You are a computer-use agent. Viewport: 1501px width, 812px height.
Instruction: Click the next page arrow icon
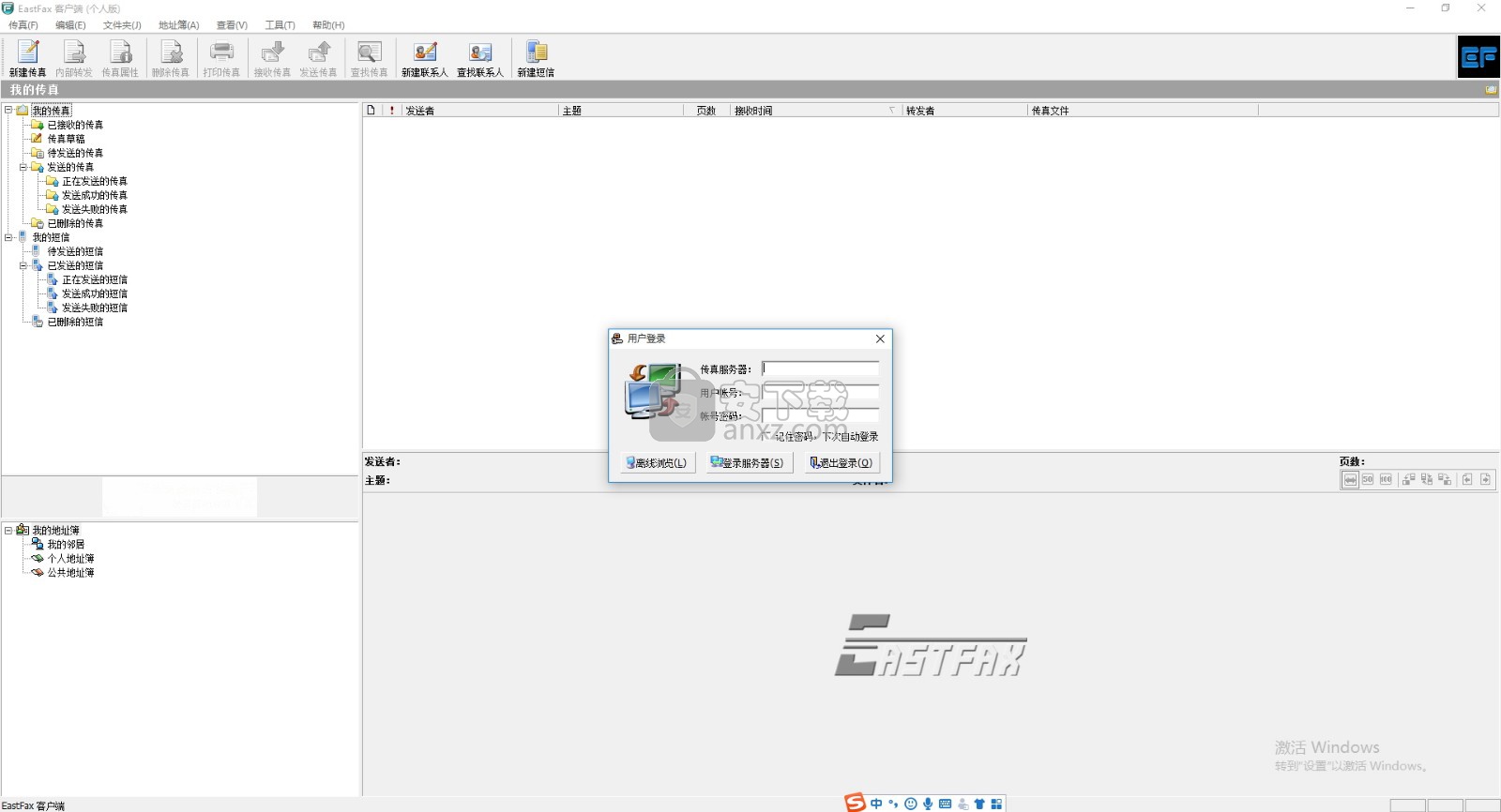coord(1486,480)
